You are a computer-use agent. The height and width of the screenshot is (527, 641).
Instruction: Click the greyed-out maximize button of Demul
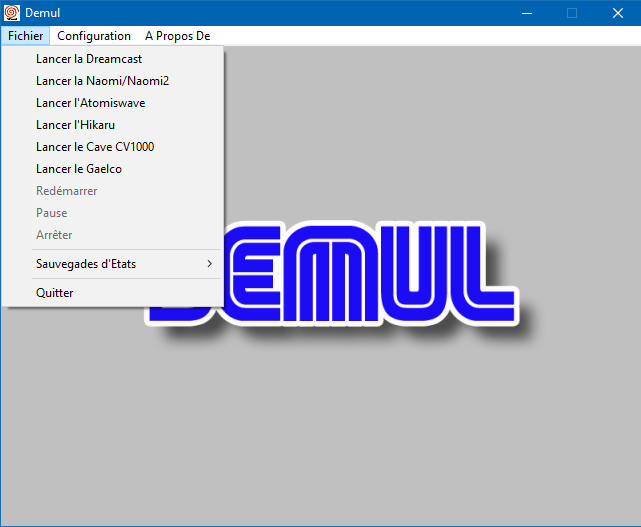pos(572,13)
